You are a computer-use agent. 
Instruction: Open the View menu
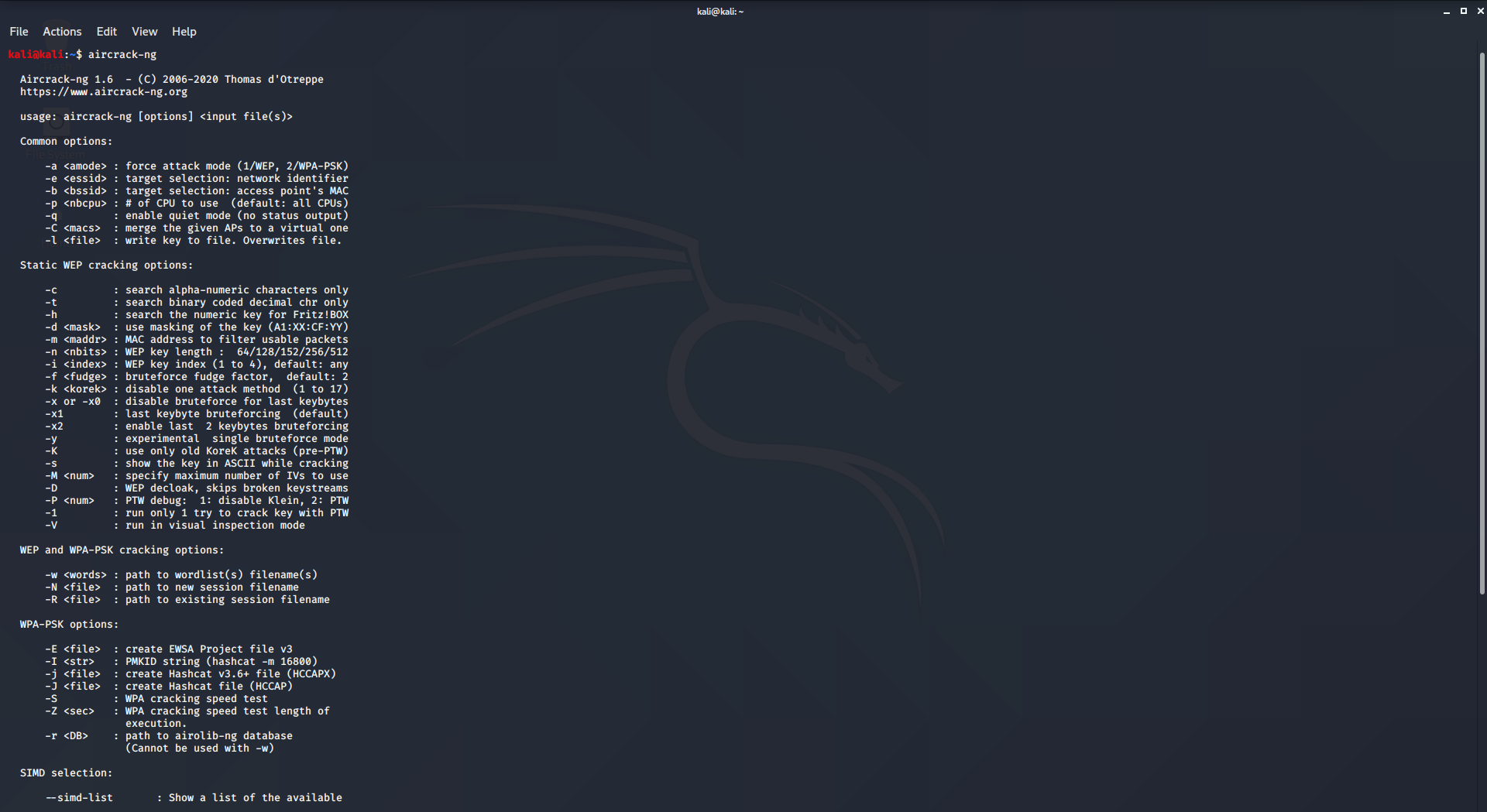tap(144, 32)
